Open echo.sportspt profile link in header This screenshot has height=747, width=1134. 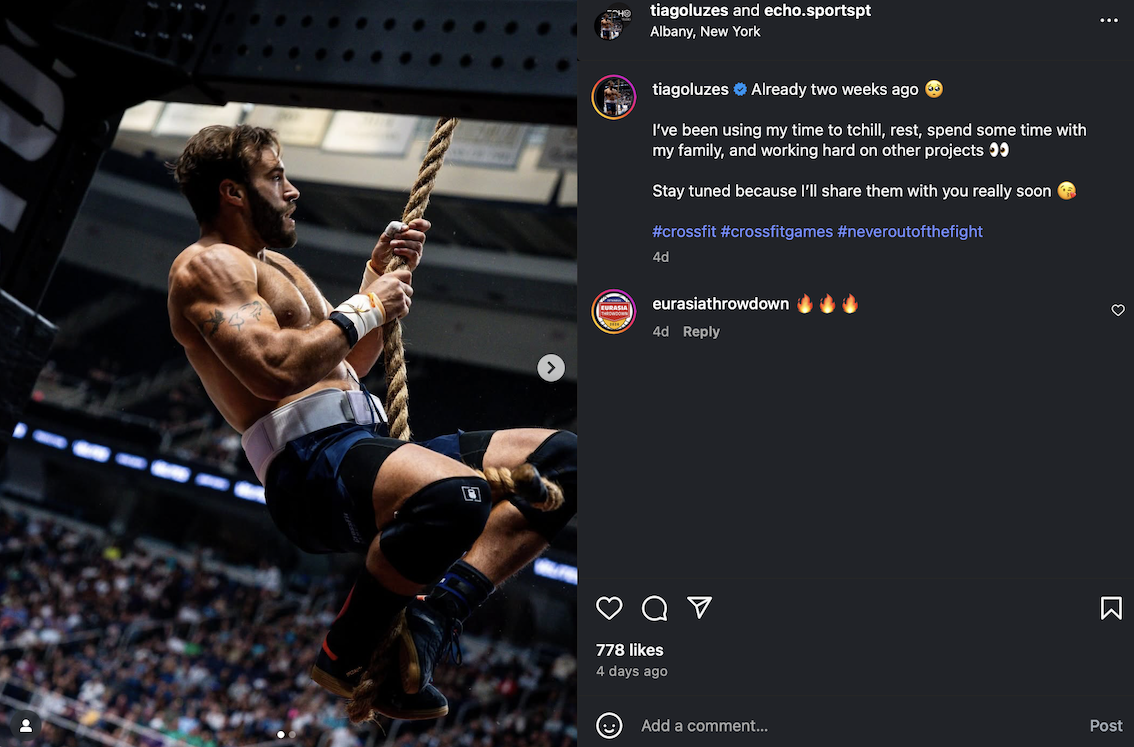coord(818,11)
